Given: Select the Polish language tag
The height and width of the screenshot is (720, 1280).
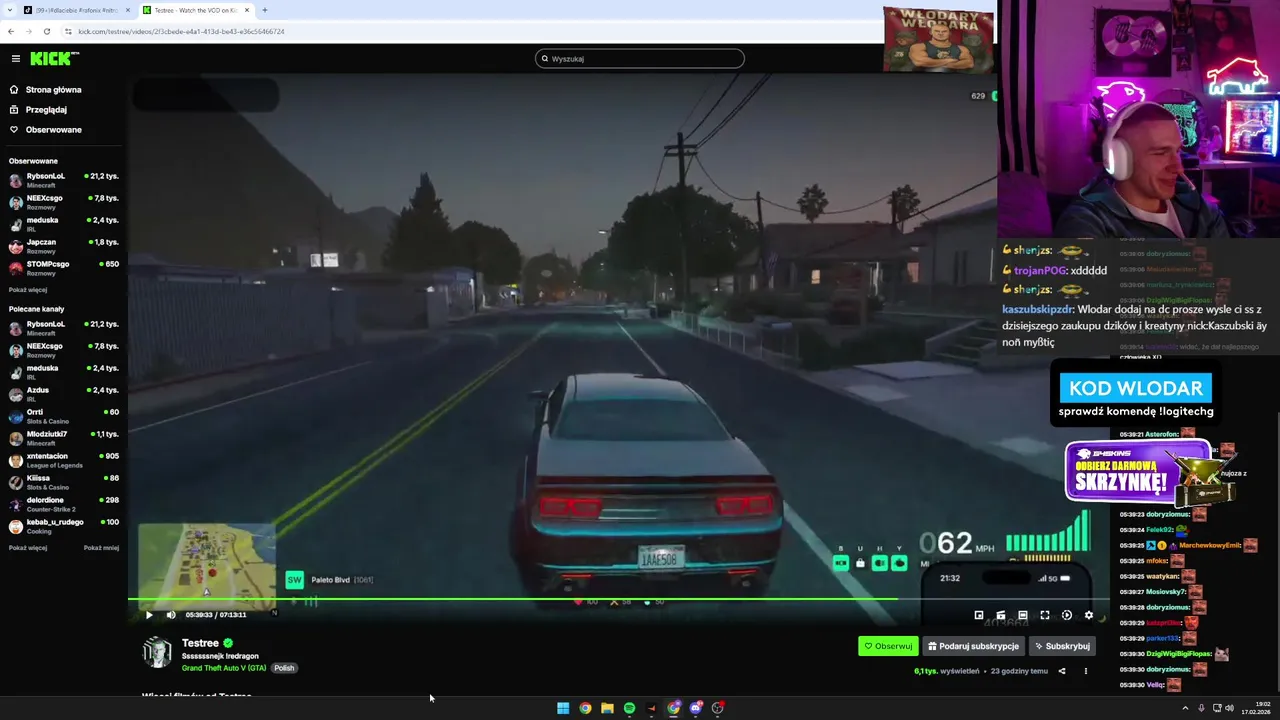Looking at the screenshot, I should coord(284,668).
